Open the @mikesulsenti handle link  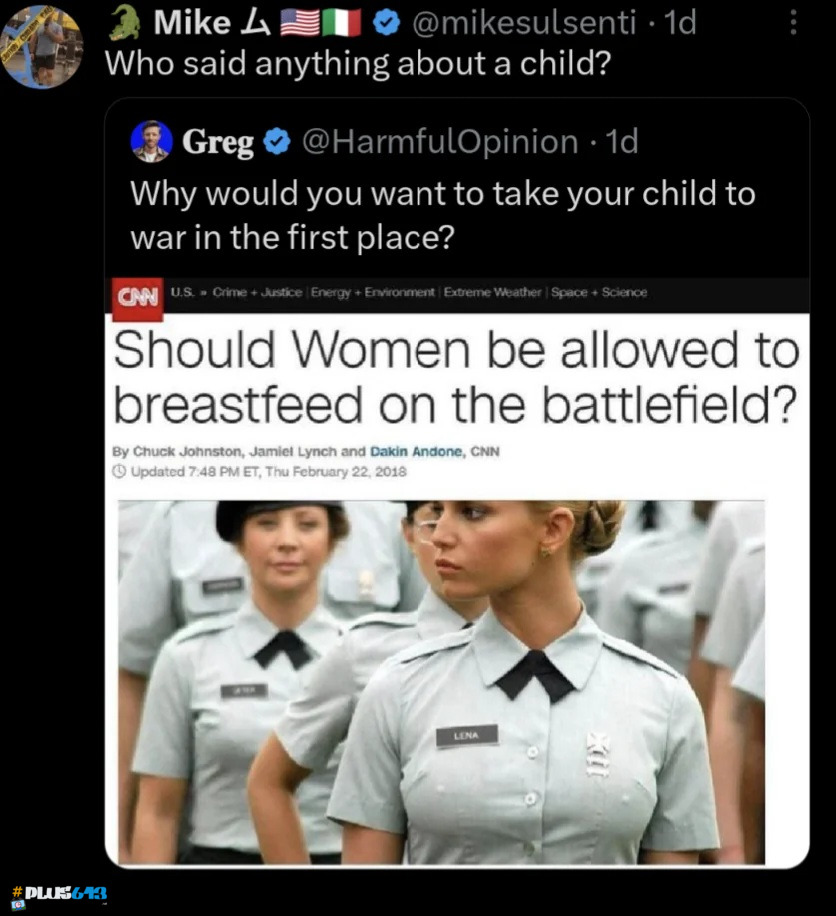click(x=523, y=23)
